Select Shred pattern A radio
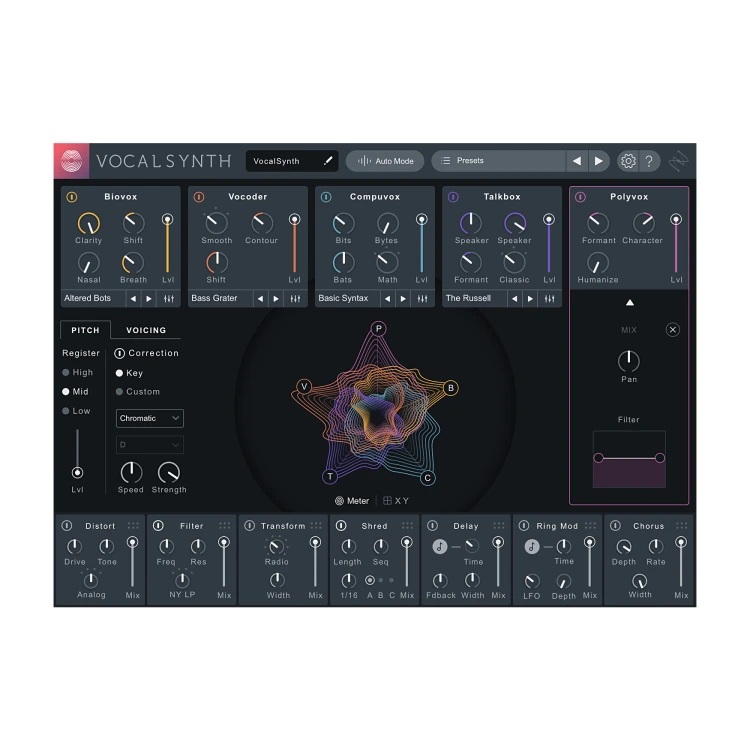This screenshot has width=750, height=750. click(x=370, y=580)
